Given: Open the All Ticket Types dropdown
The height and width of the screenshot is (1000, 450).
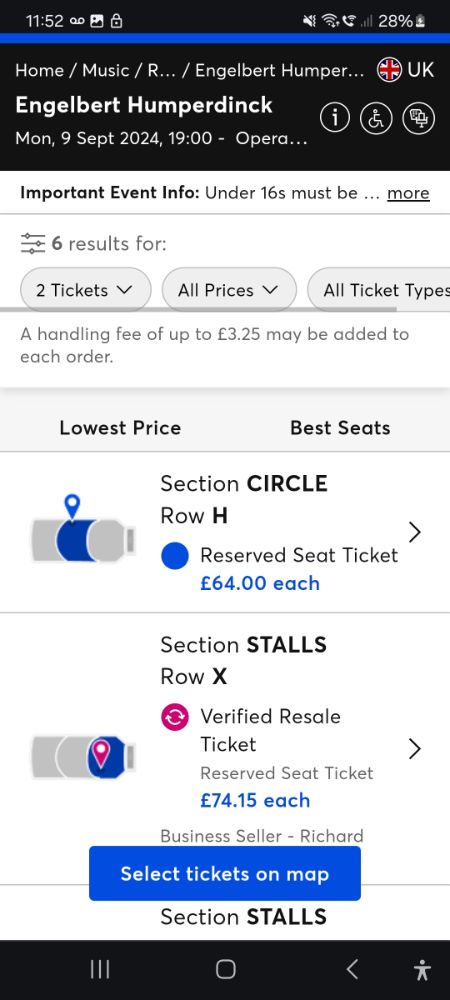Looking at the screenshot, I should coord(379,290).
